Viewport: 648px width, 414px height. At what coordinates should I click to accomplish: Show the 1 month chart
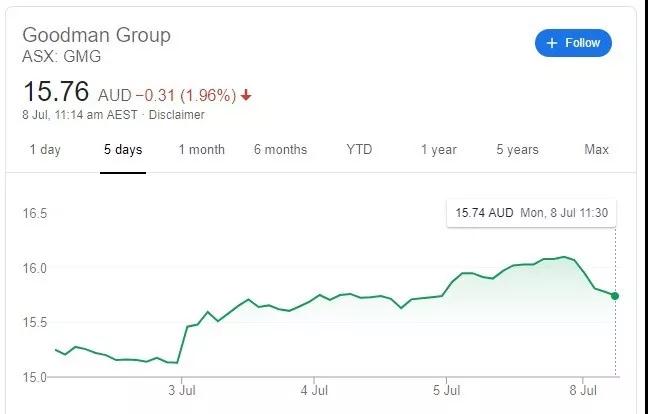click(201, 150)
